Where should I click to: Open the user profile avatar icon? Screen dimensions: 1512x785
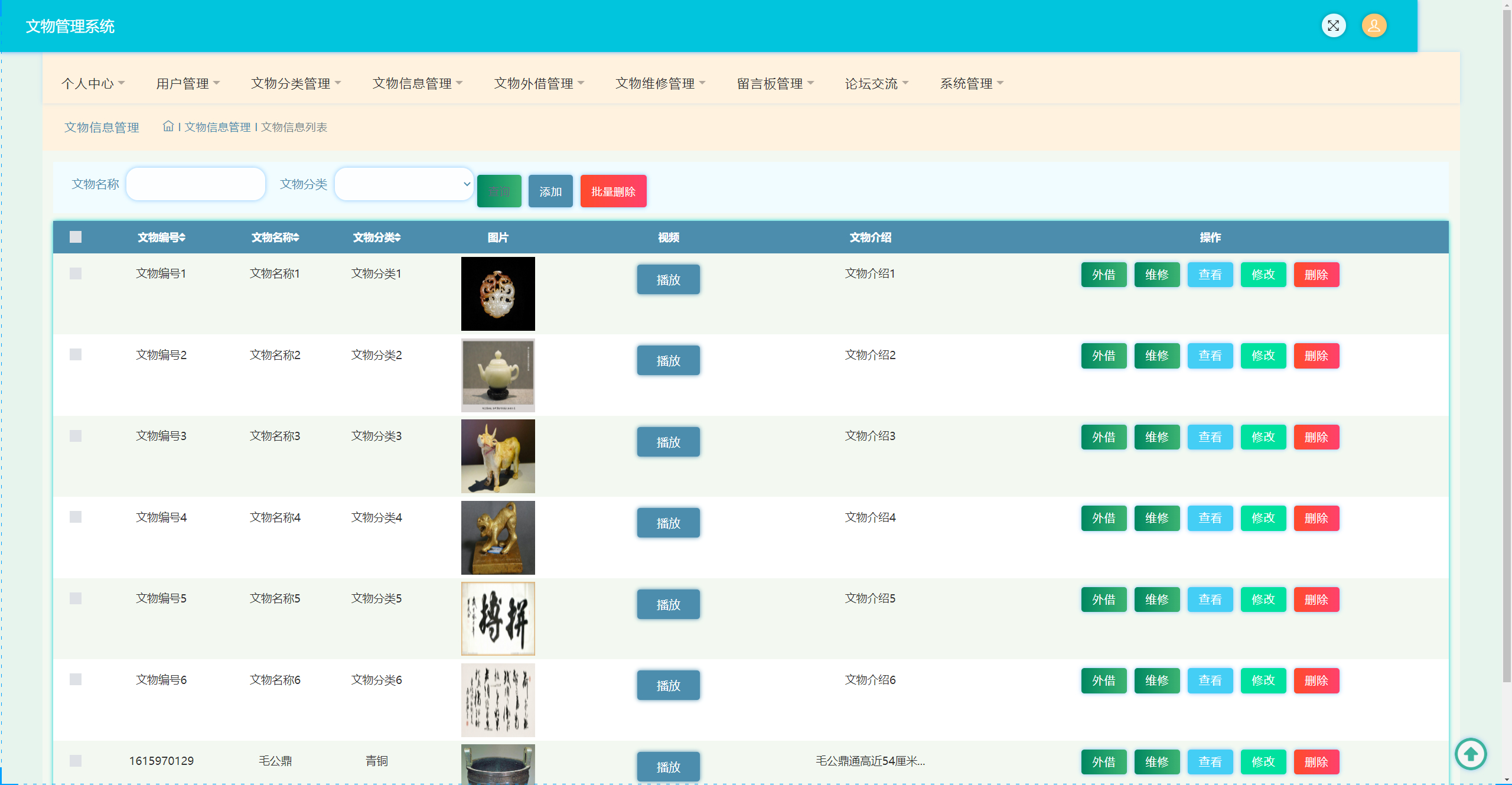pyautogui.click(x=1374, y=25)
